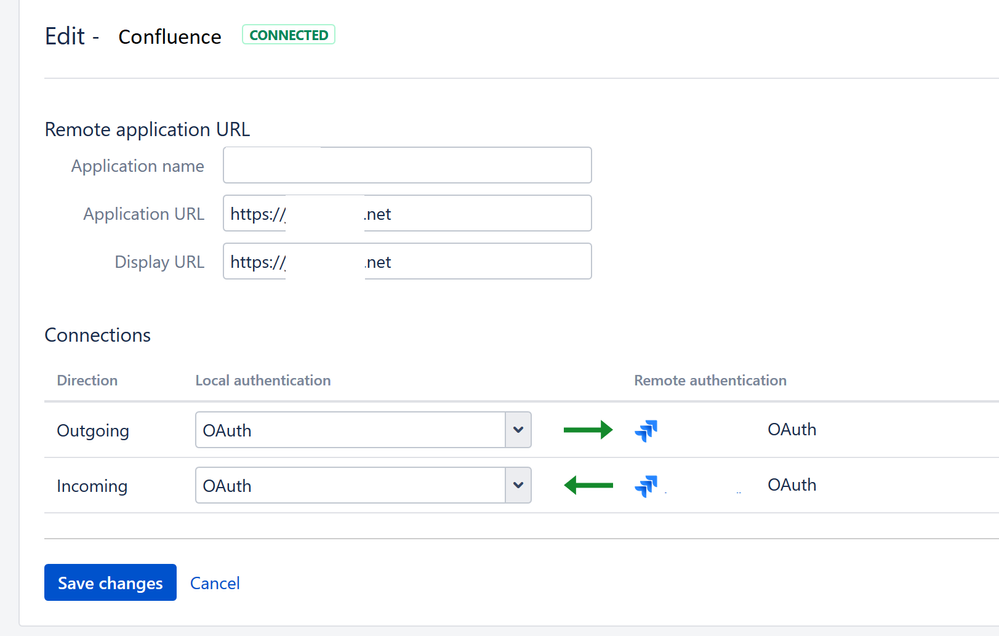Focus the Display URL field
The height and width of the screenshot is (636, 999).
[x=407, y=261]
